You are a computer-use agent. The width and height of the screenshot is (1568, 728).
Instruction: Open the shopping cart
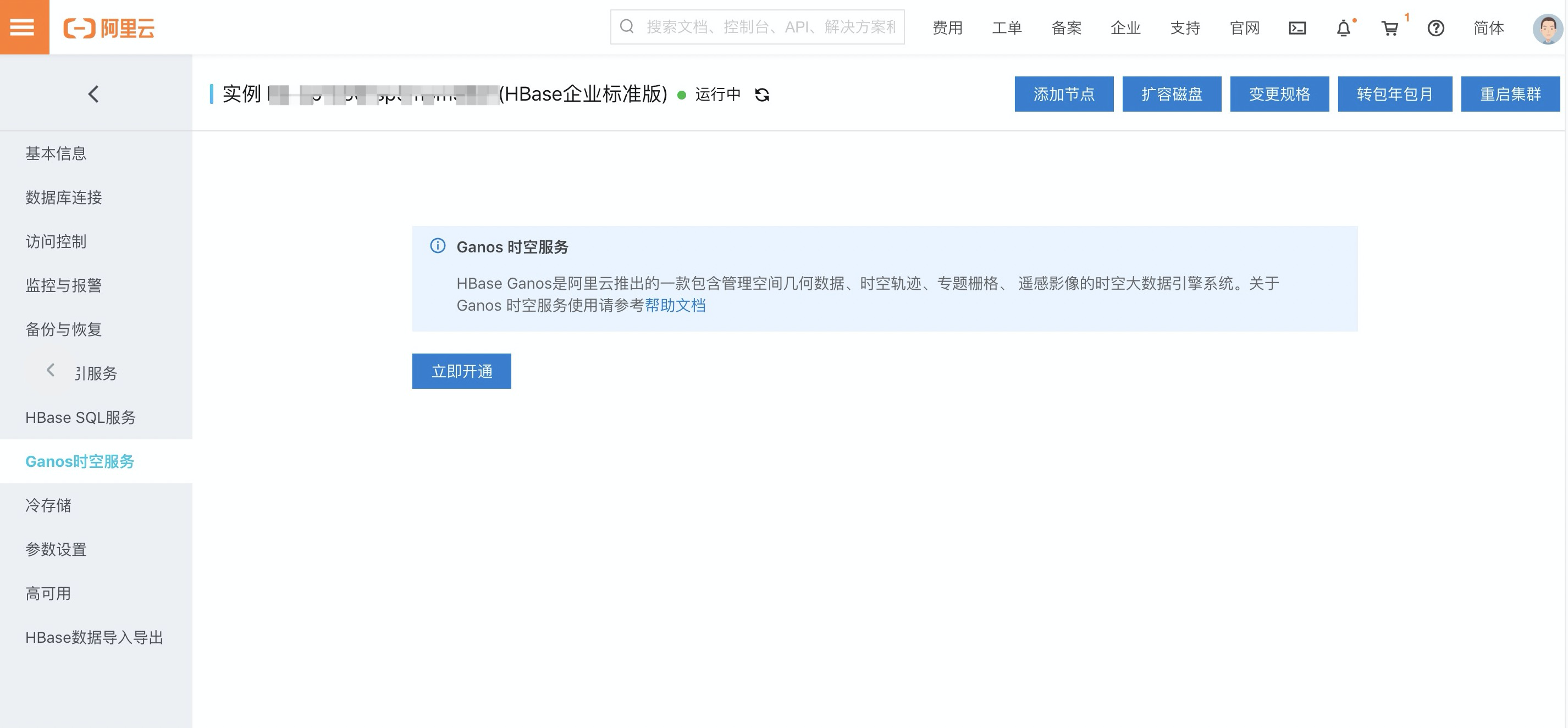click(x=1390, y=28)
